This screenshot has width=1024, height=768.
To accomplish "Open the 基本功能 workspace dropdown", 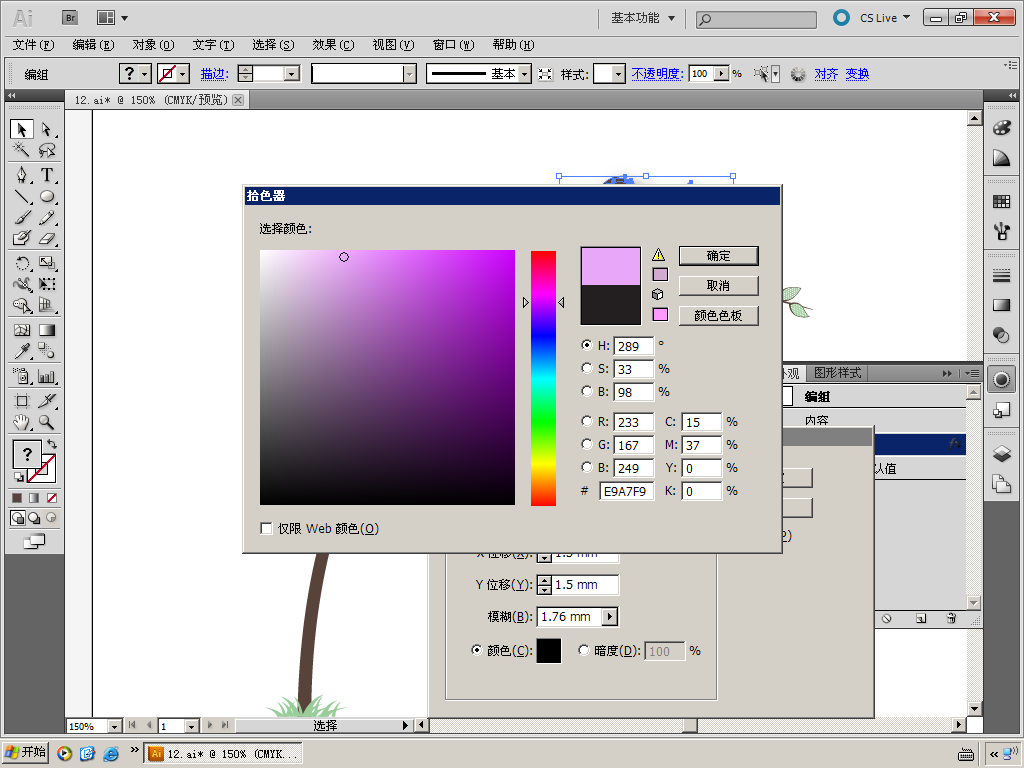I will coord(643,18).
